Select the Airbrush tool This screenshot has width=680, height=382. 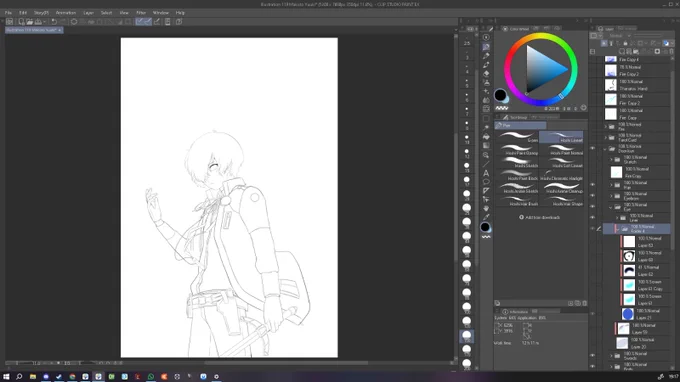click(486, 82)
